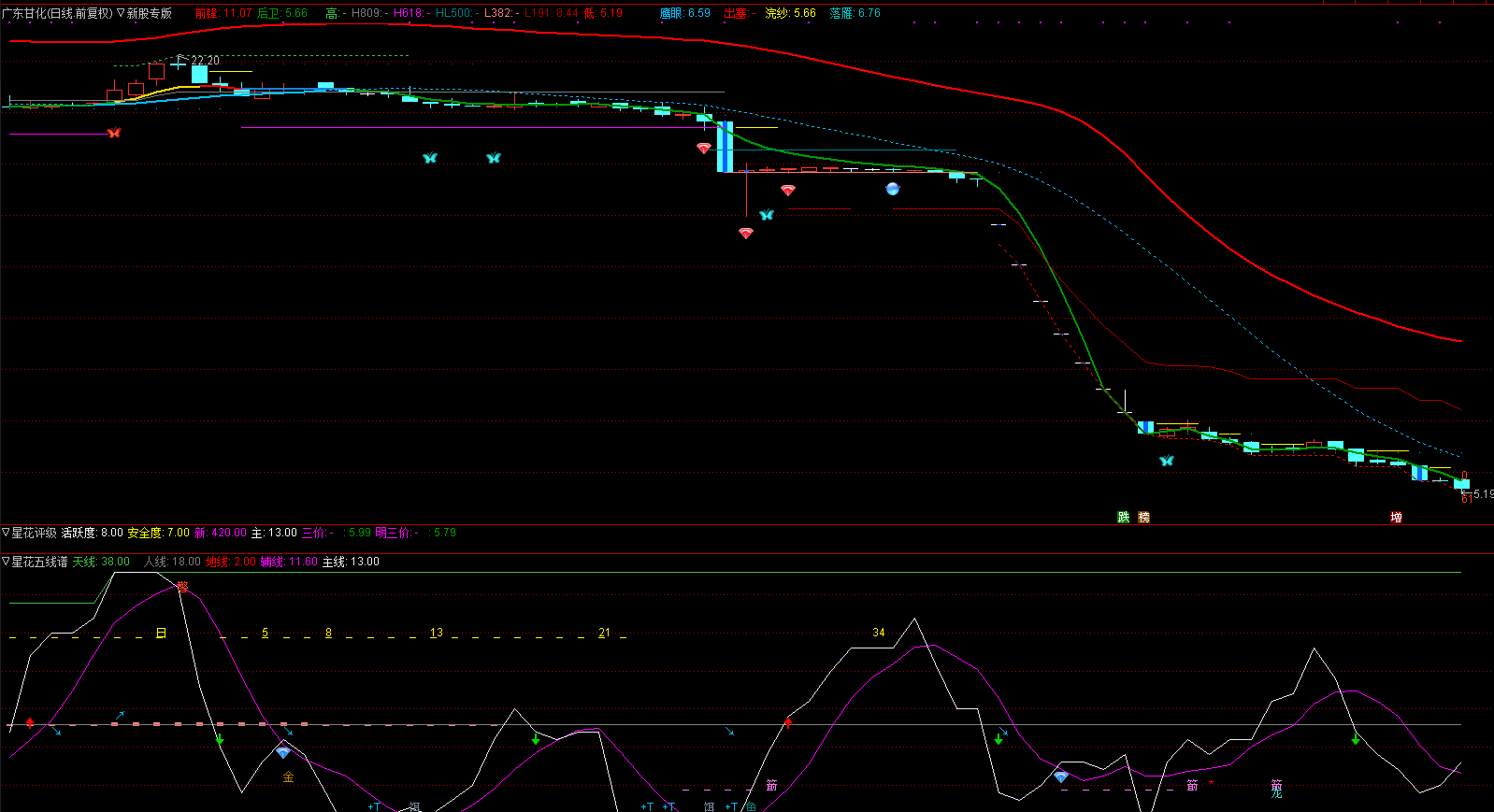This screenshot has height=812, width=1494.
Task: Click the red diamond right of the cyan butterfly
Action: pyautogui.click(x=788, y=190)
